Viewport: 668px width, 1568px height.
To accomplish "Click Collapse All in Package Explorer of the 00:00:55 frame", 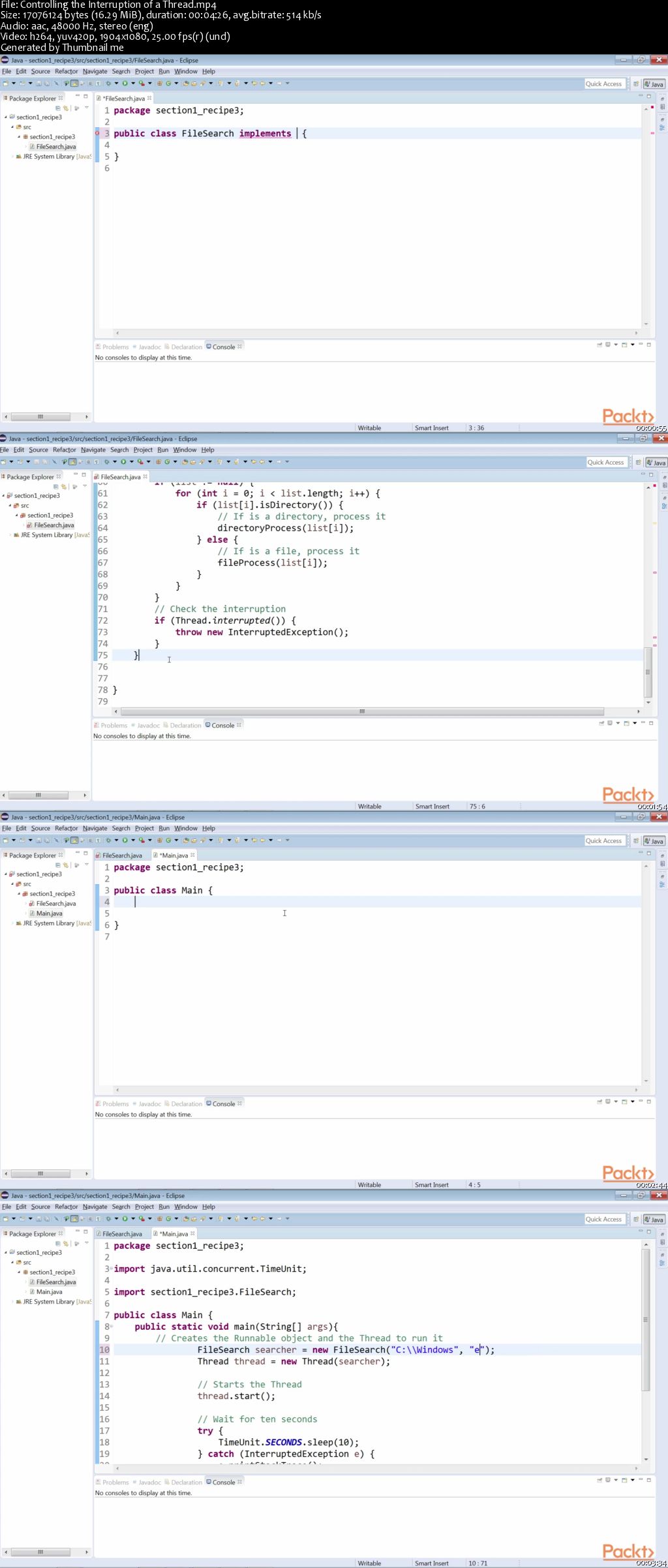I will (x=58, y=108).
